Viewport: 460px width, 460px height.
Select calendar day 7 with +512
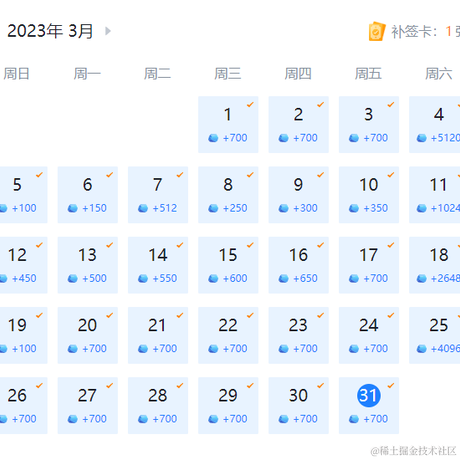tap(158, 195)
